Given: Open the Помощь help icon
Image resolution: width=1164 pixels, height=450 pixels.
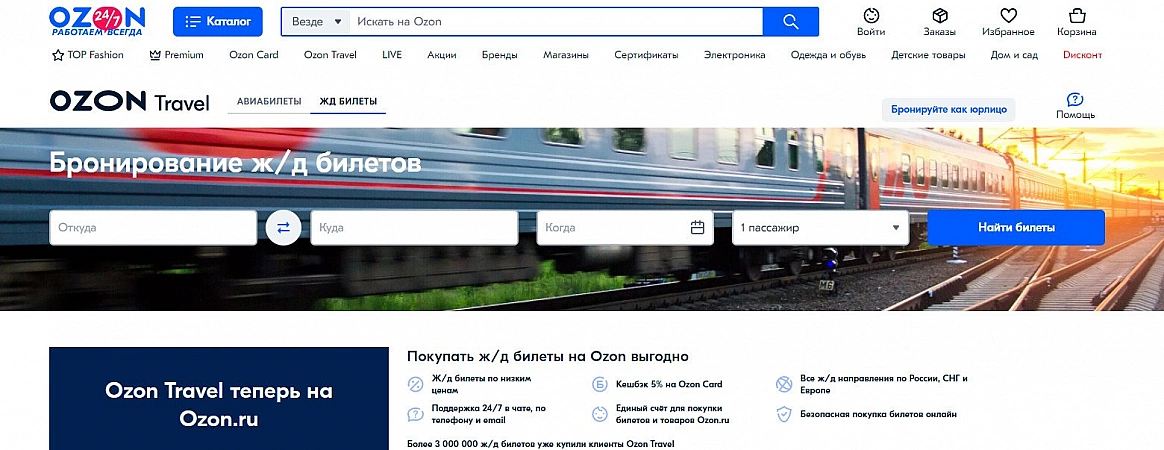Looking at the screenshot, I should (x=1075, y=100).
